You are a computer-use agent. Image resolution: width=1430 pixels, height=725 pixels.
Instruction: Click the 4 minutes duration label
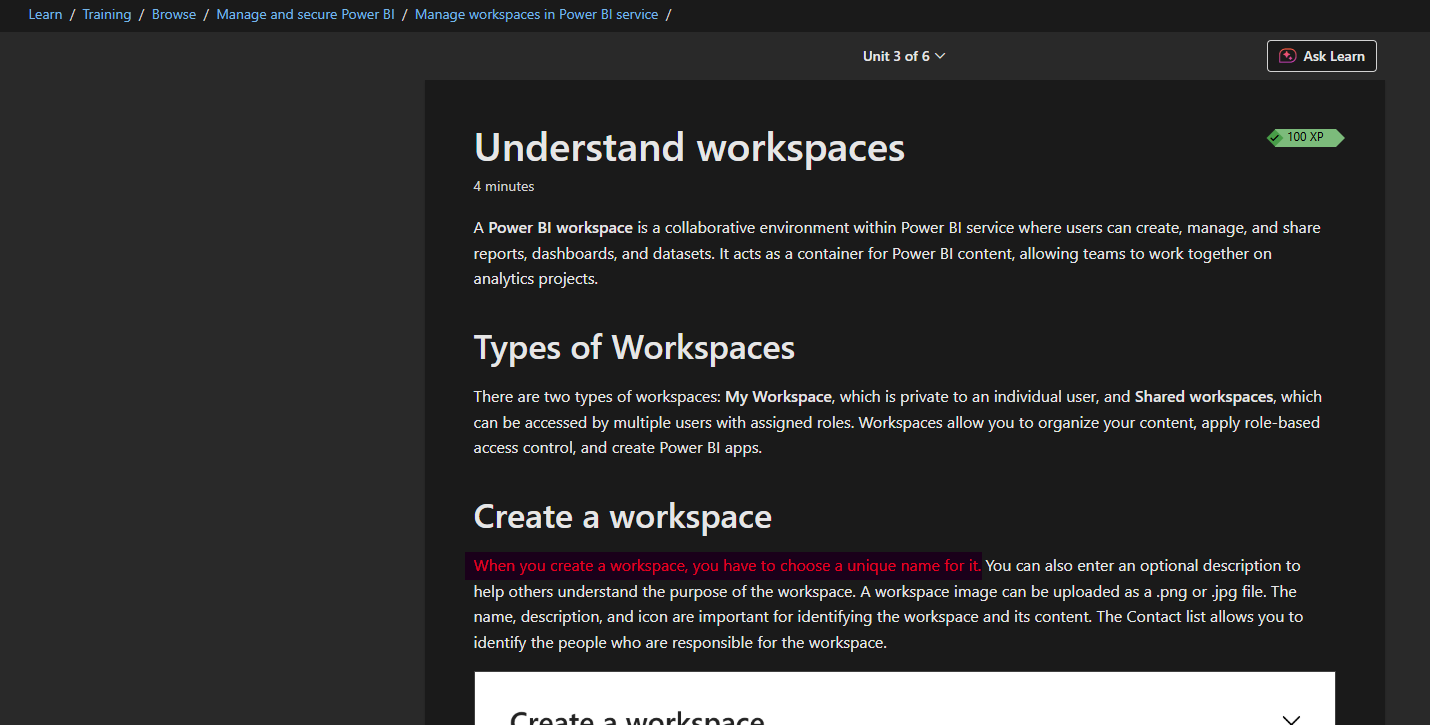click(503, 186)
